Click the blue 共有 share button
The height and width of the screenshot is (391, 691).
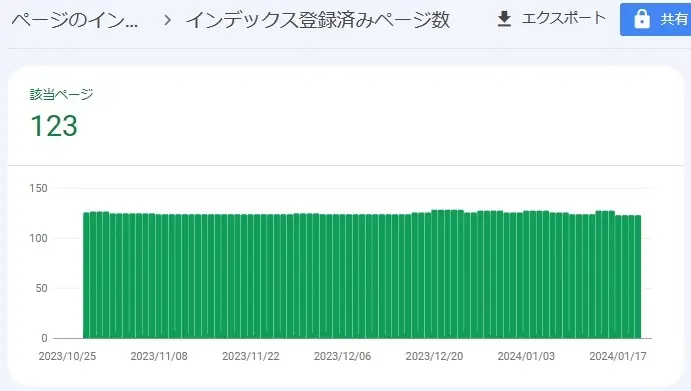point(655,19)
